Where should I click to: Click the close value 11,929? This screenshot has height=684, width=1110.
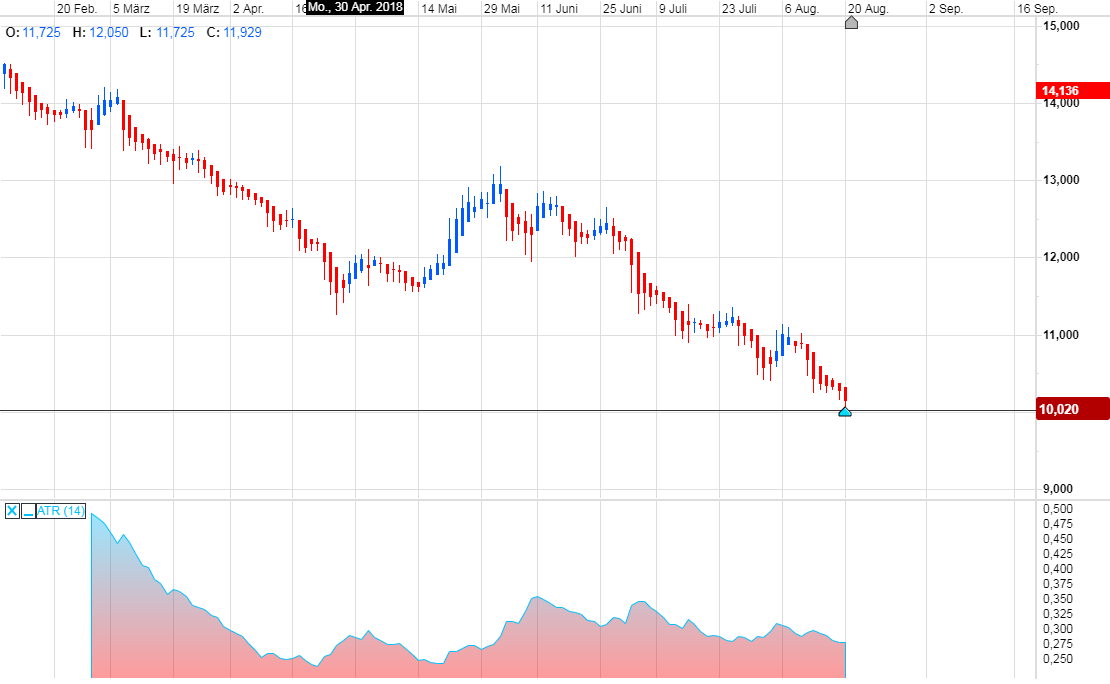(242, 33)
